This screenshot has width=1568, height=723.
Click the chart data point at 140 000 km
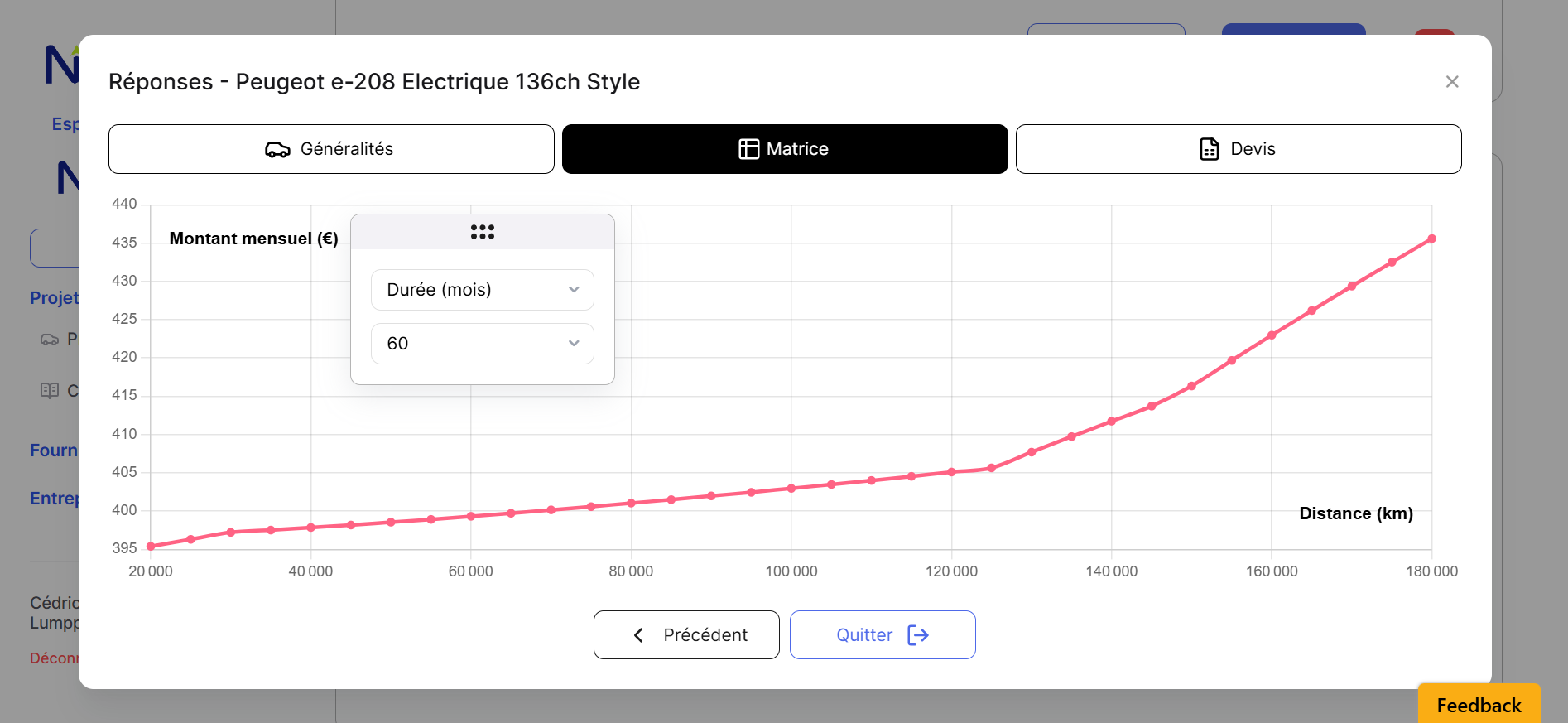1112,422
